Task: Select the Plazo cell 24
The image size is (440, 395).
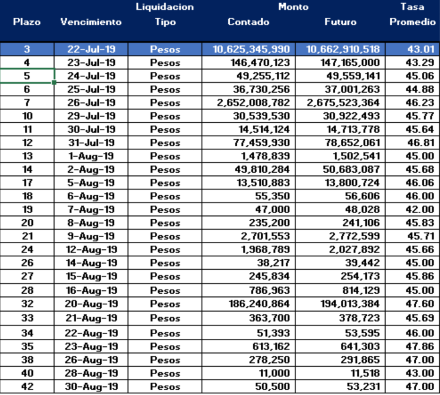Action: (x=27, y=249)
